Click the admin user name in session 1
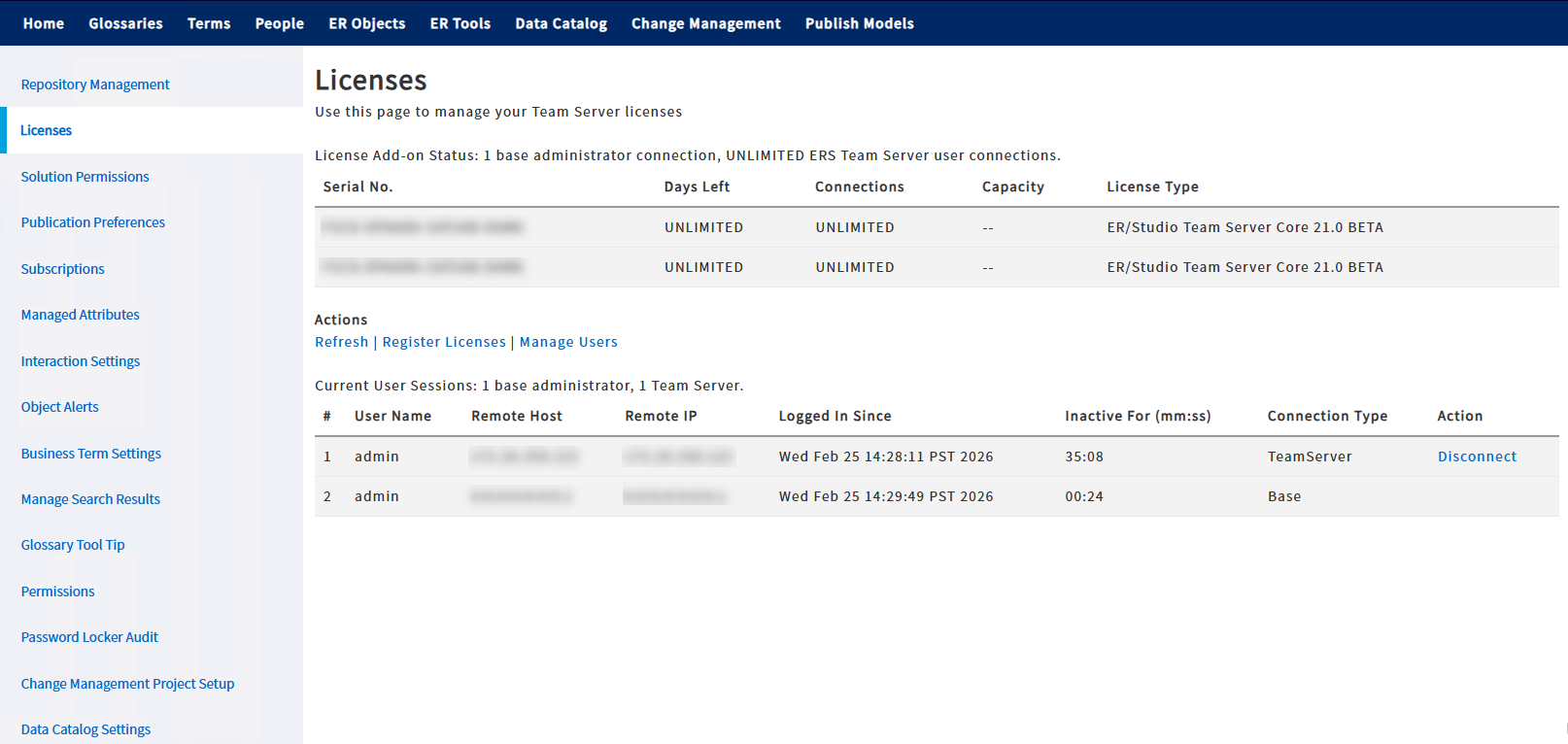 377,457
